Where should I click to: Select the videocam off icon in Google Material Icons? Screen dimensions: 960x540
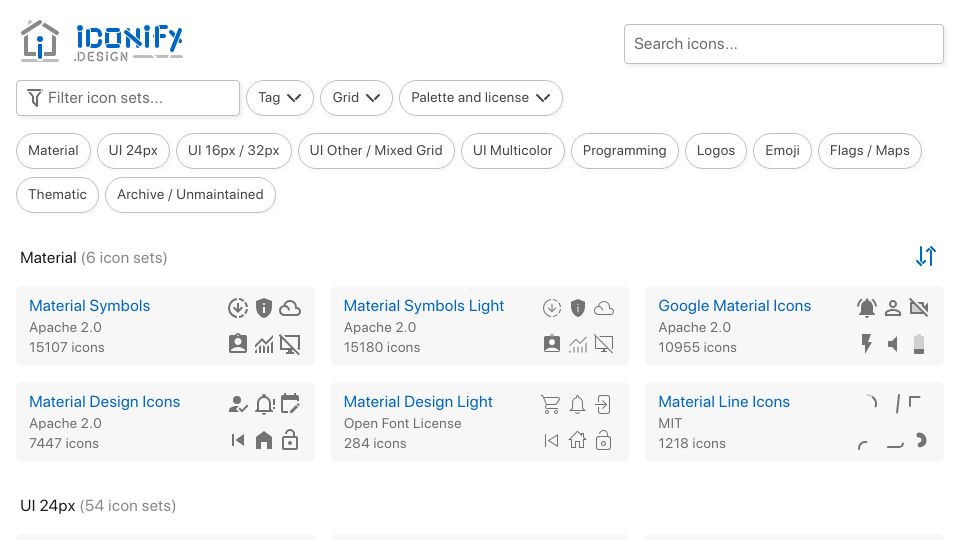[x=919, y=307]
